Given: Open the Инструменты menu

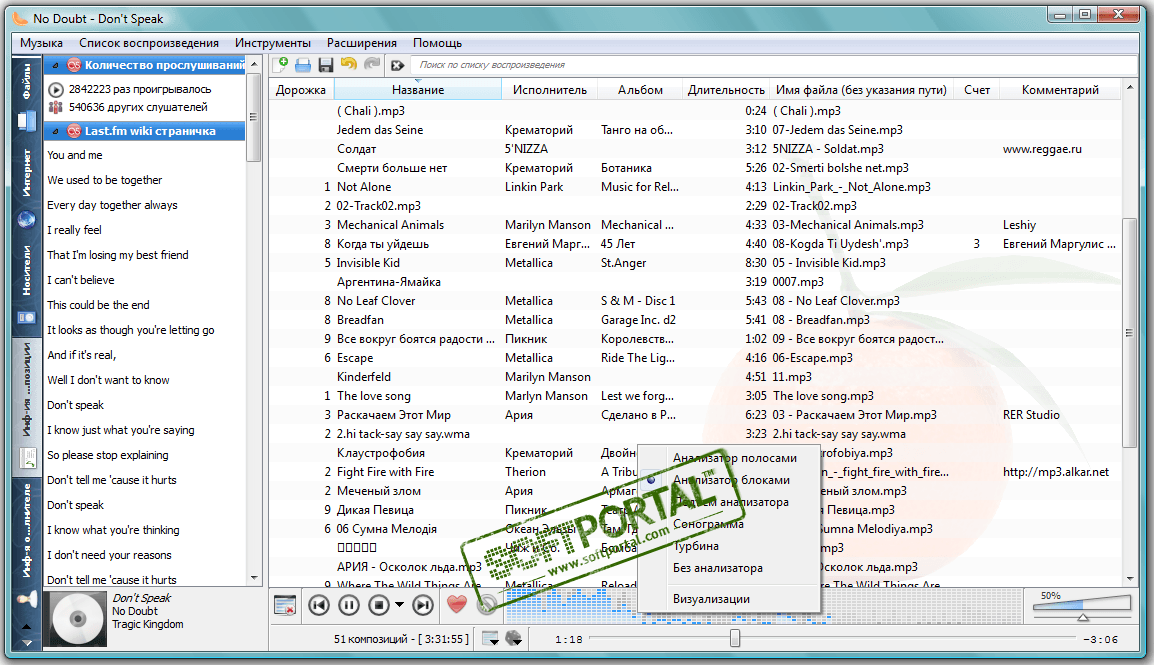Looking at the screenshot, I should [x=273, y=43].
